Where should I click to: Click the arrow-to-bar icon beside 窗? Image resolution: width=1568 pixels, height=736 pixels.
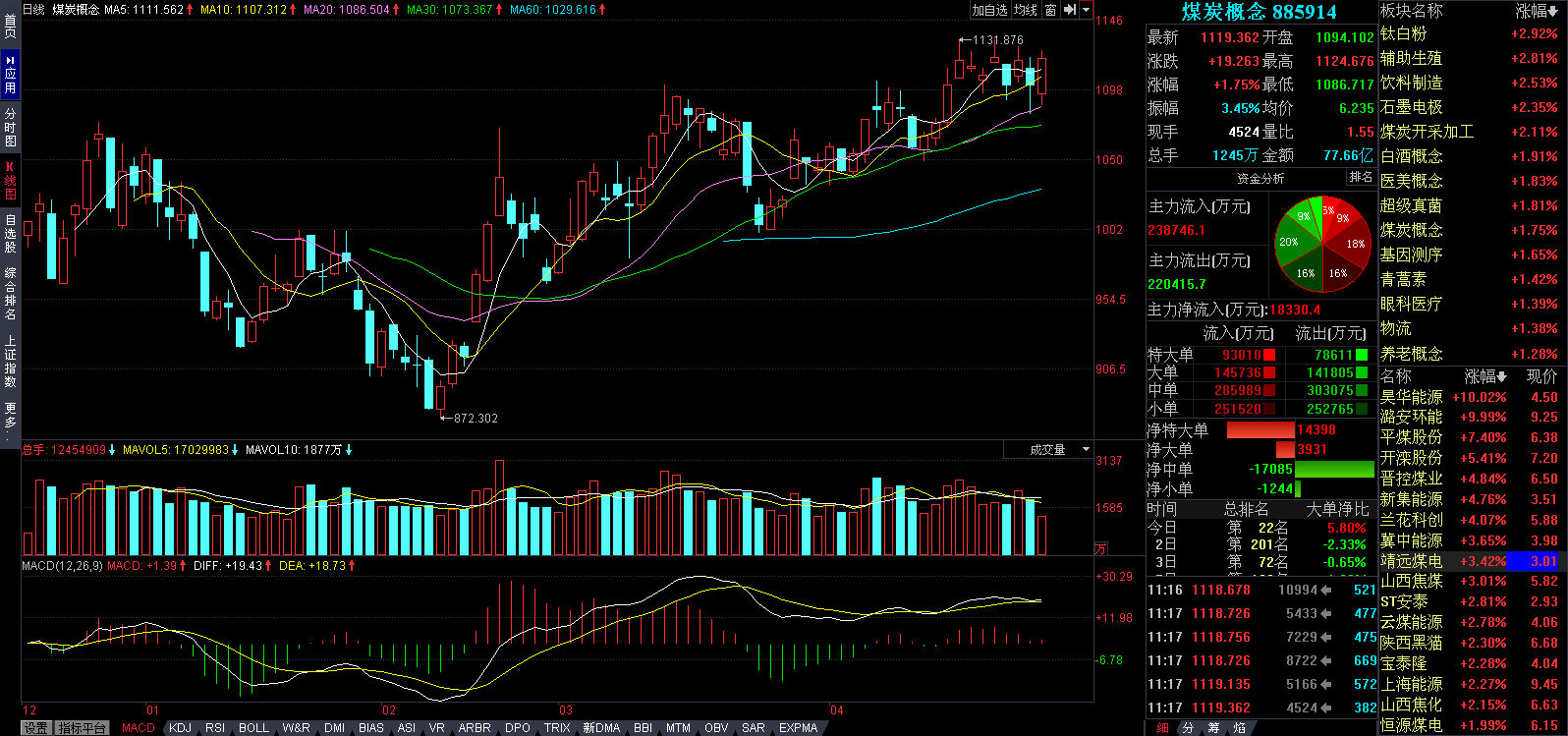(x=1070, y=10)
